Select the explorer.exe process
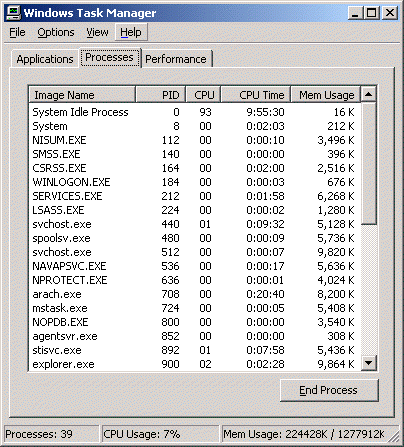 [195, 364]
